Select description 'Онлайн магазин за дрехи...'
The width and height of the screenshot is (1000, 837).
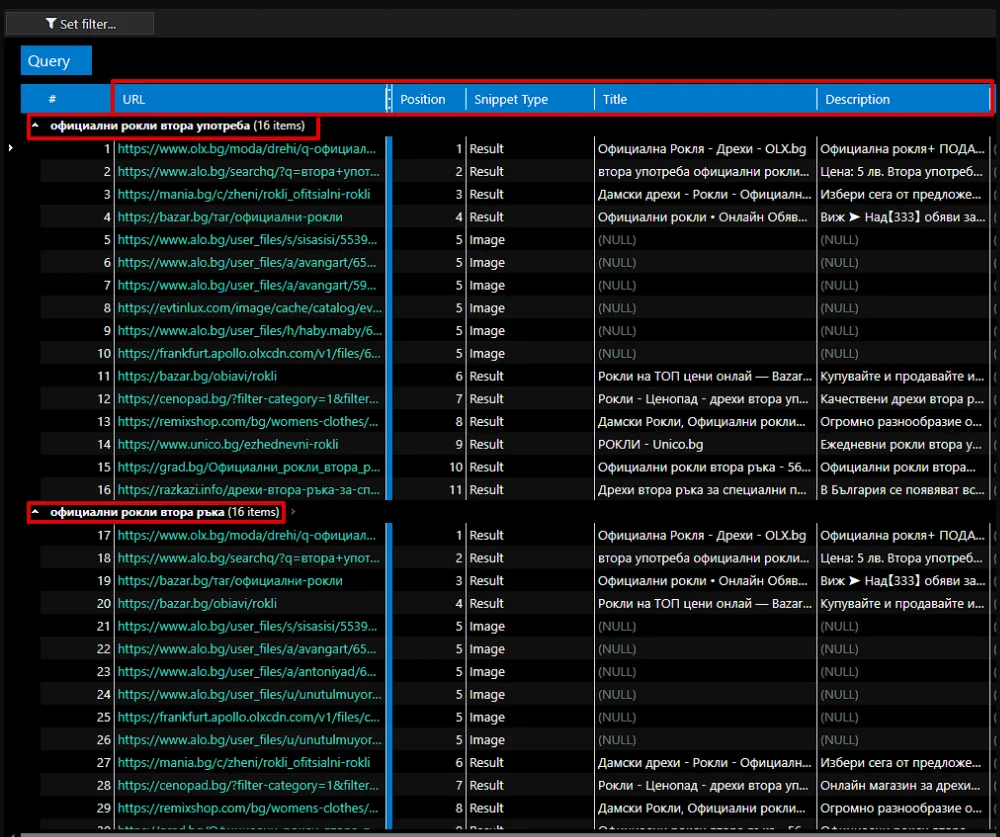[901, 786]
